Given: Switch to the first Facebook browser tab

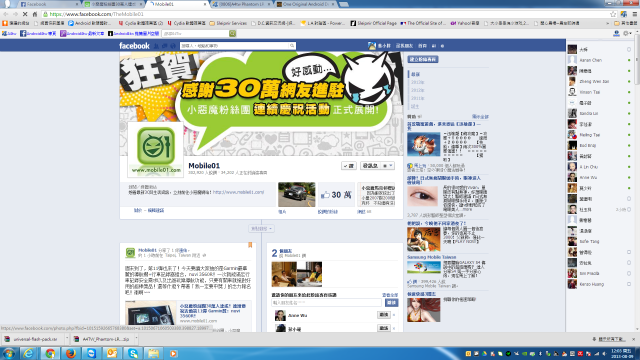Looking at the screenshot, I should [x=48, y=4].
